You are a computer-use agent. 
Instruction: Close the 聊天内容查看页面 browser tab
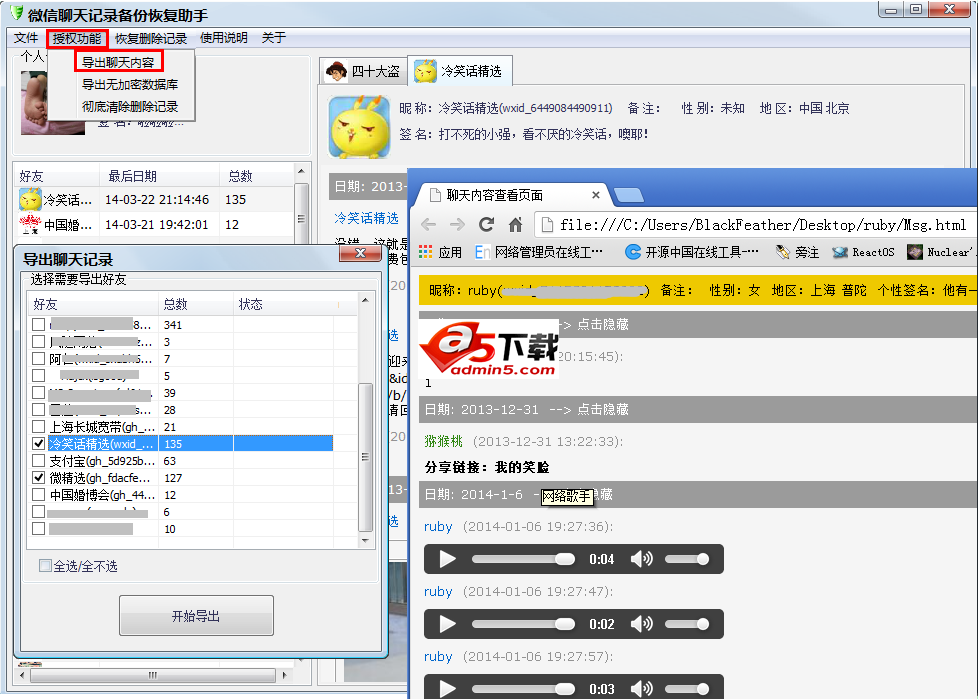pos(596,195)
